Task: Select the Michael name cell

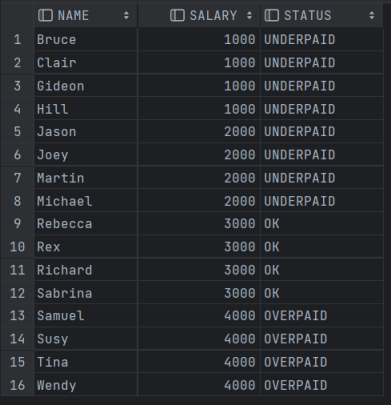Action: pos(86,201)
